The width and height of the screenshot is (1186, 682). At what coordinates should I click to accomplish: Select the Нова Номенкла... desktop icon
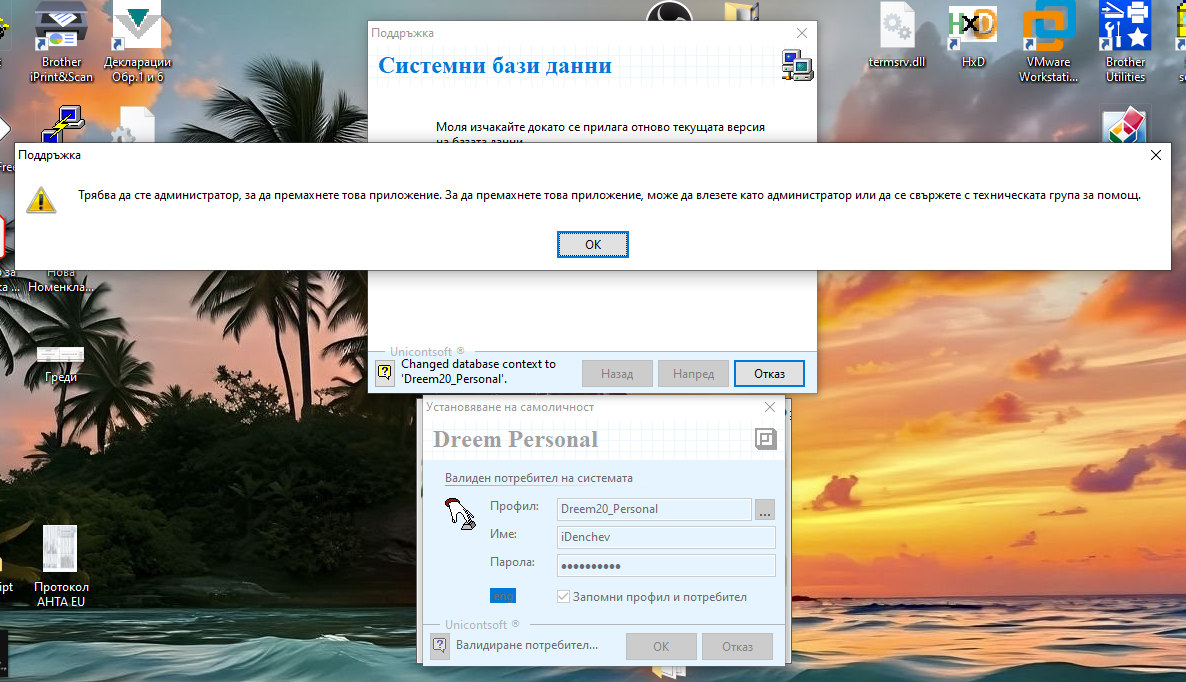(61, 281)
